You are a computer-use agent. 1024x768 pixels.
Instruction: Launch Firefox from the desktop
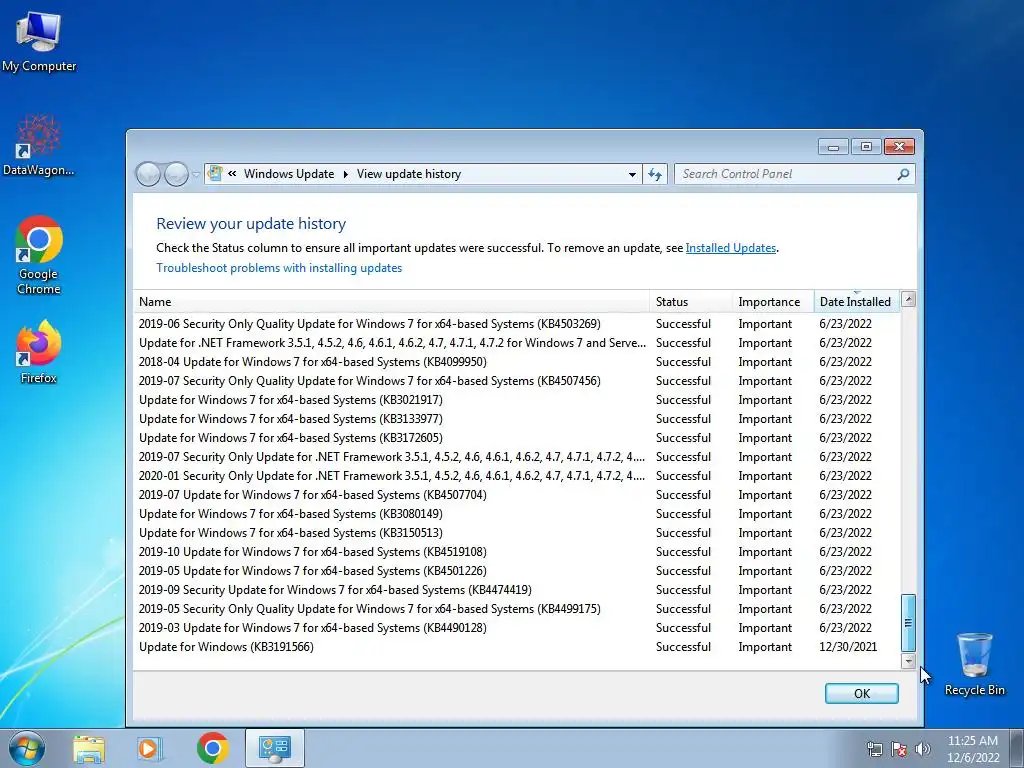coord(39,351)
